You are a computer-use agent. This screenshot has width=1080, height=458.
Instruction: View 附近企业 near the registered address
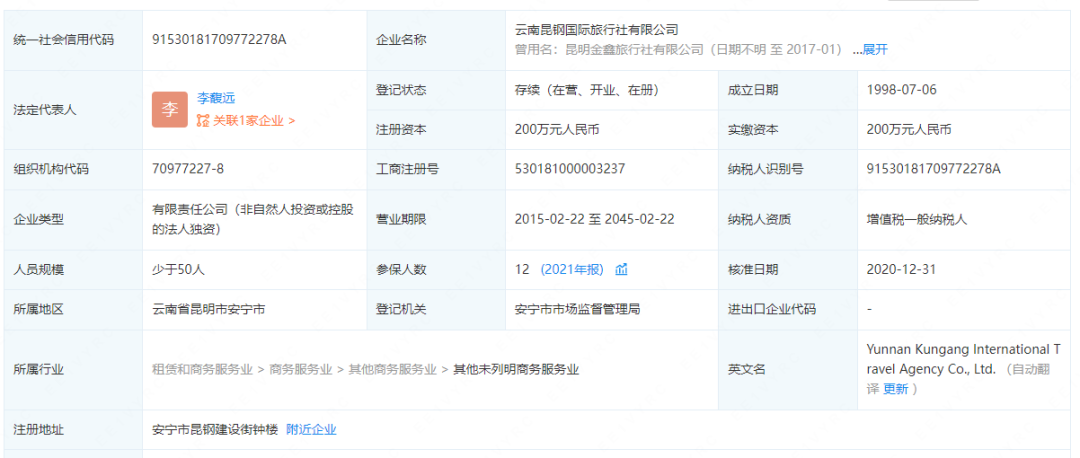311,429
